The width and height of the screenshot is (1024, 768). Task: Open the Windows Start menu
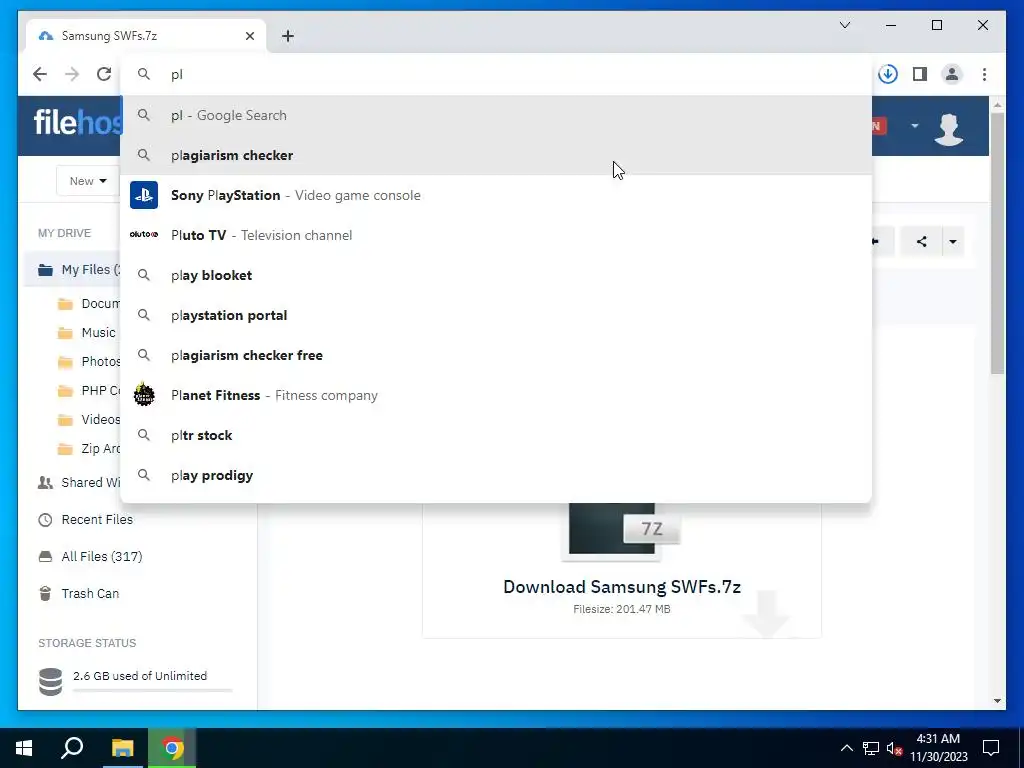point(24,748)
